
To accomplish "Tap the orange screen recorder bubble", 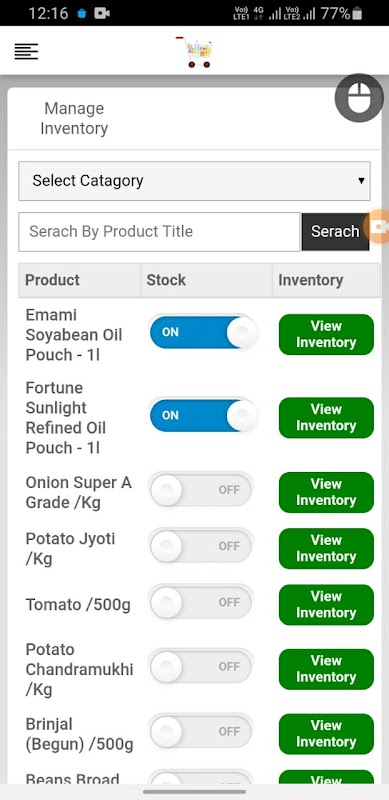I will (x=377, y=226).
